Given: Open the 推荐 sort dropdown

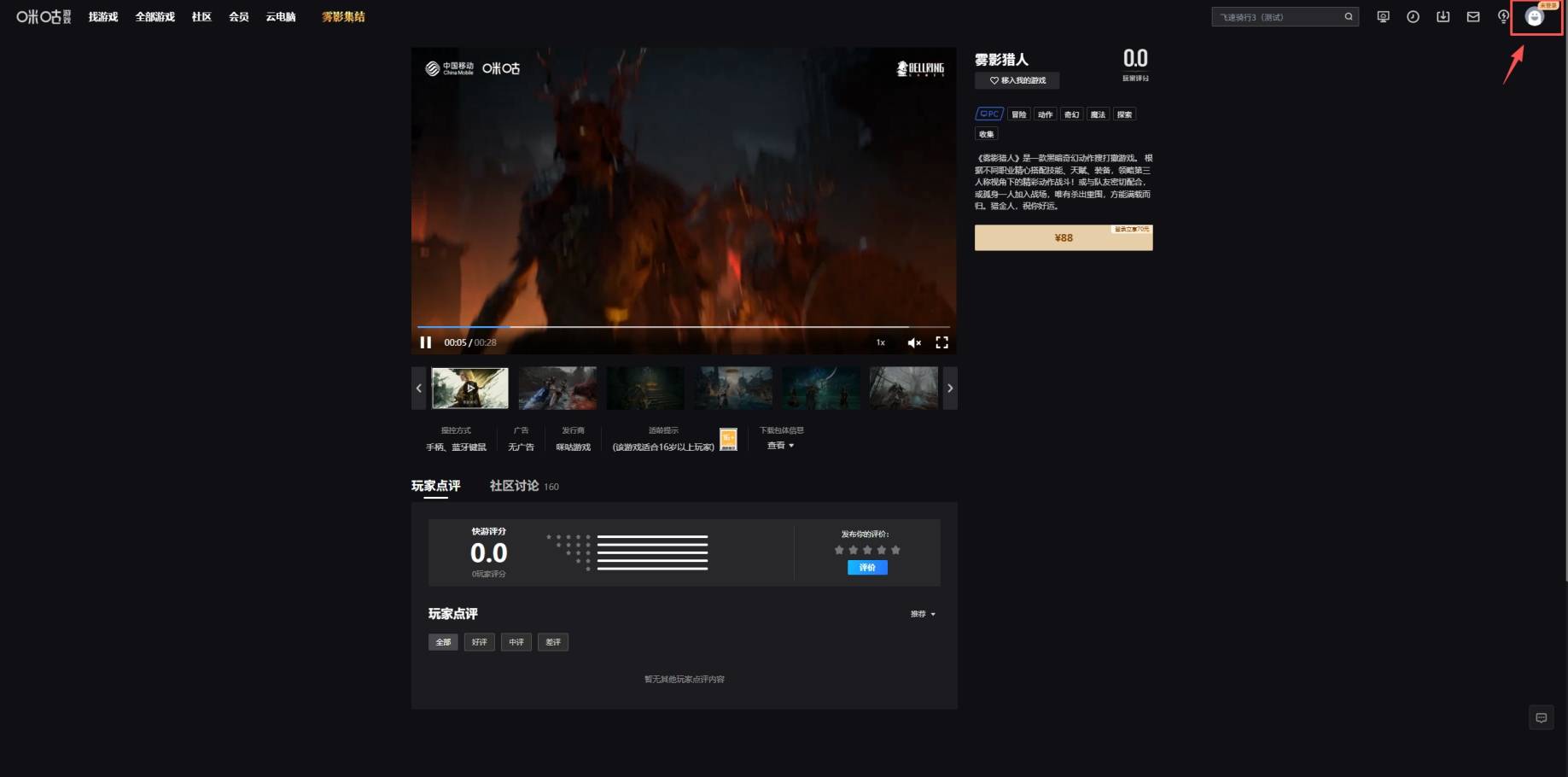Looking at the screenshot, I should 923,614.
